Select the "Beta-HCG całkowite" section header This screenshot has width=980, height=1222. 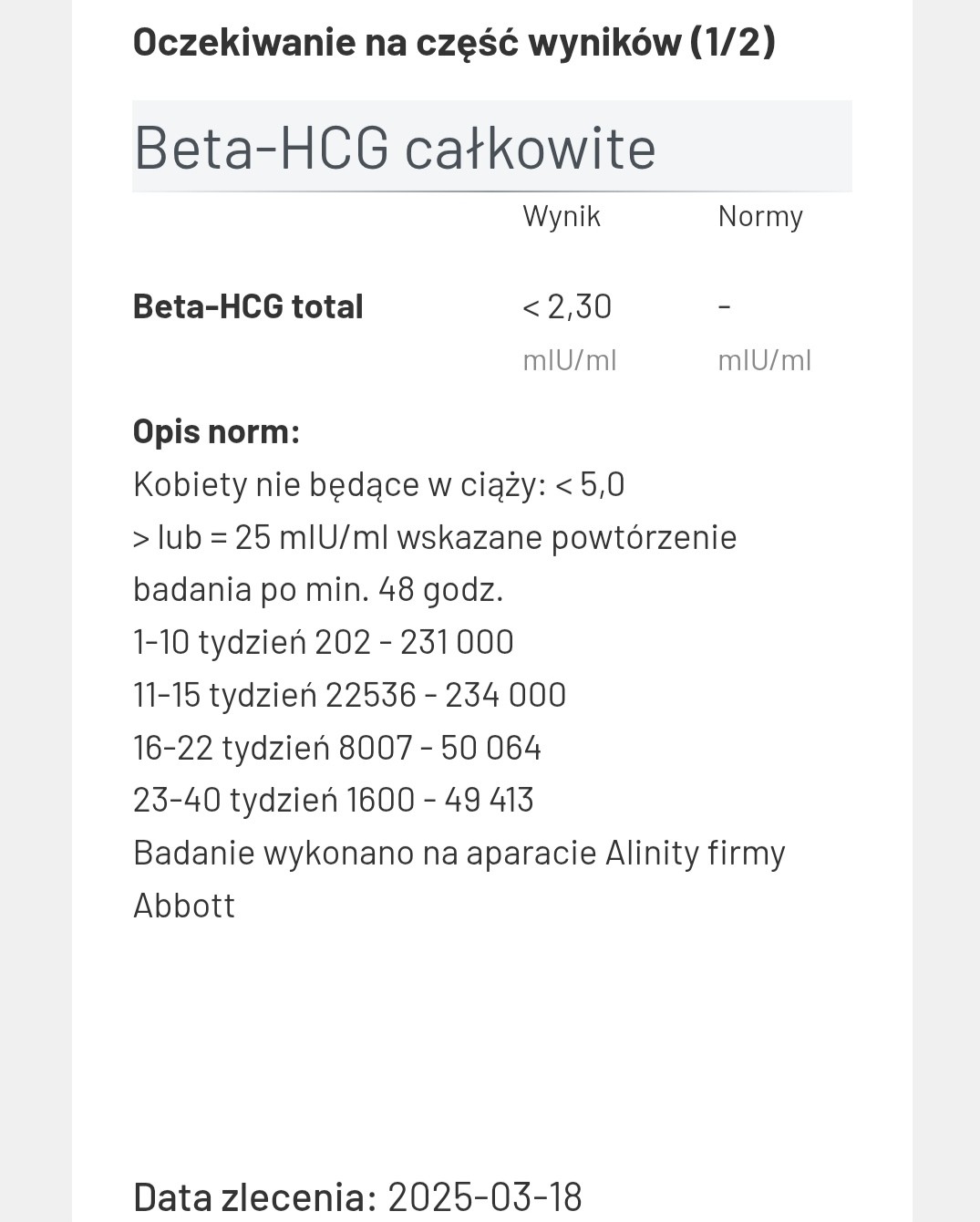pyautogui.click(x=395, y=148)
